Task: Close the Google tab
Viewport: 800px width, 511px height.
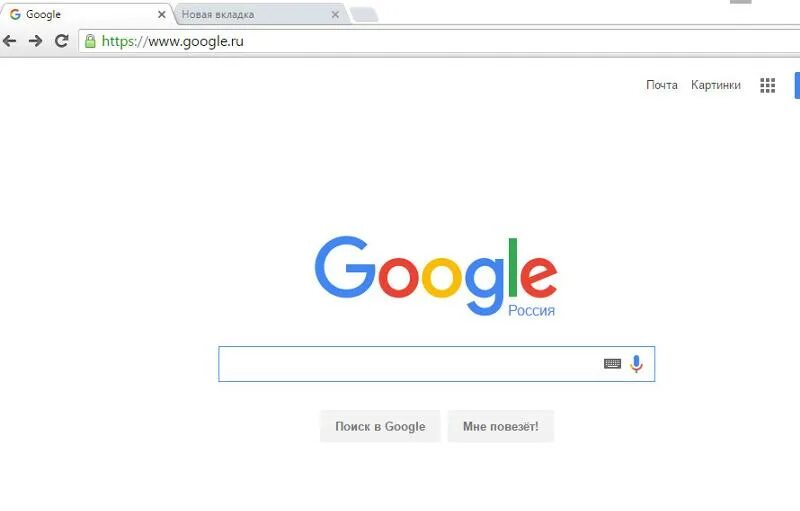Action: point(162,15)
